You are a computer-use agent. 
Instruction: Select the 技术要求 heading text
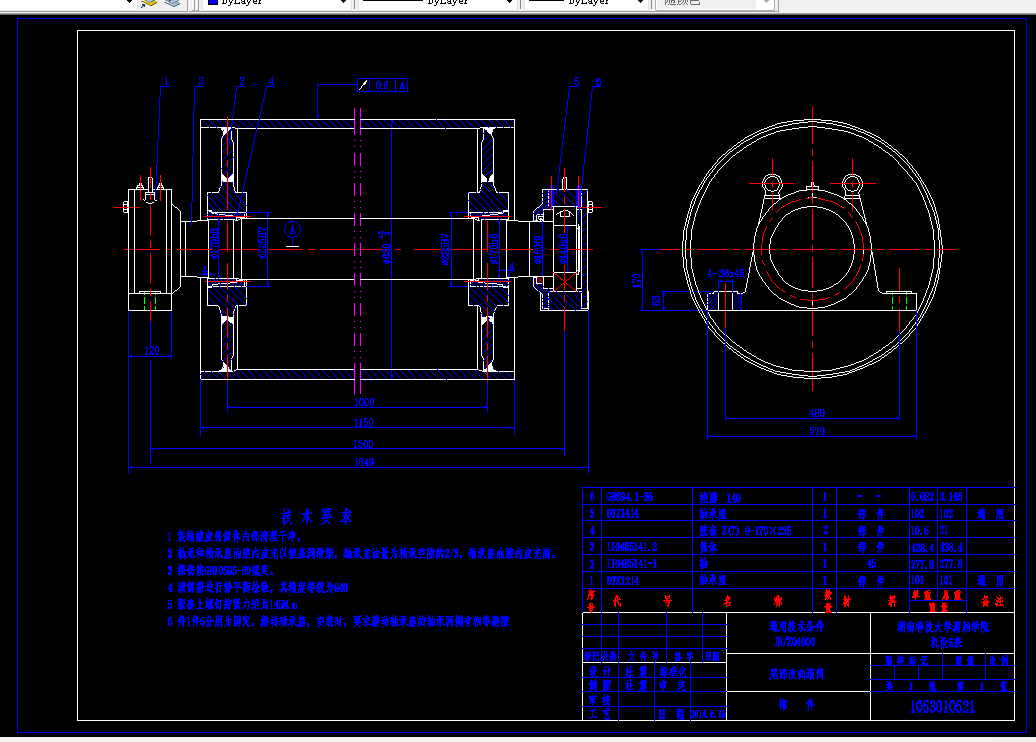tap(317, 517)
